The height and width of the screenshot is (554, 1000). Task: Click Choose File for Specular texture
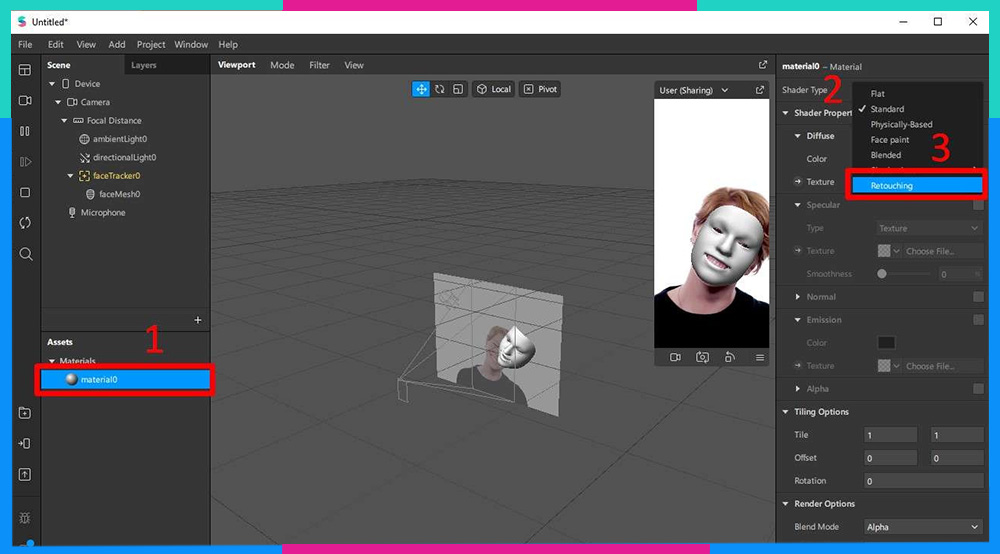930,251
